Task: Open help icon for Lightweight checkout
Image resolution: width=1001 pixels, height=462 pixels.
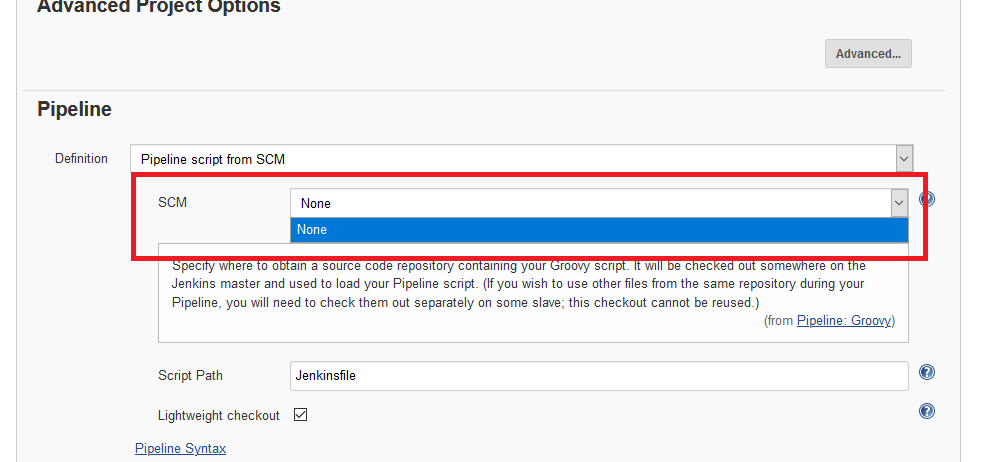Action: pyautogui.click(x=927, y=411)
